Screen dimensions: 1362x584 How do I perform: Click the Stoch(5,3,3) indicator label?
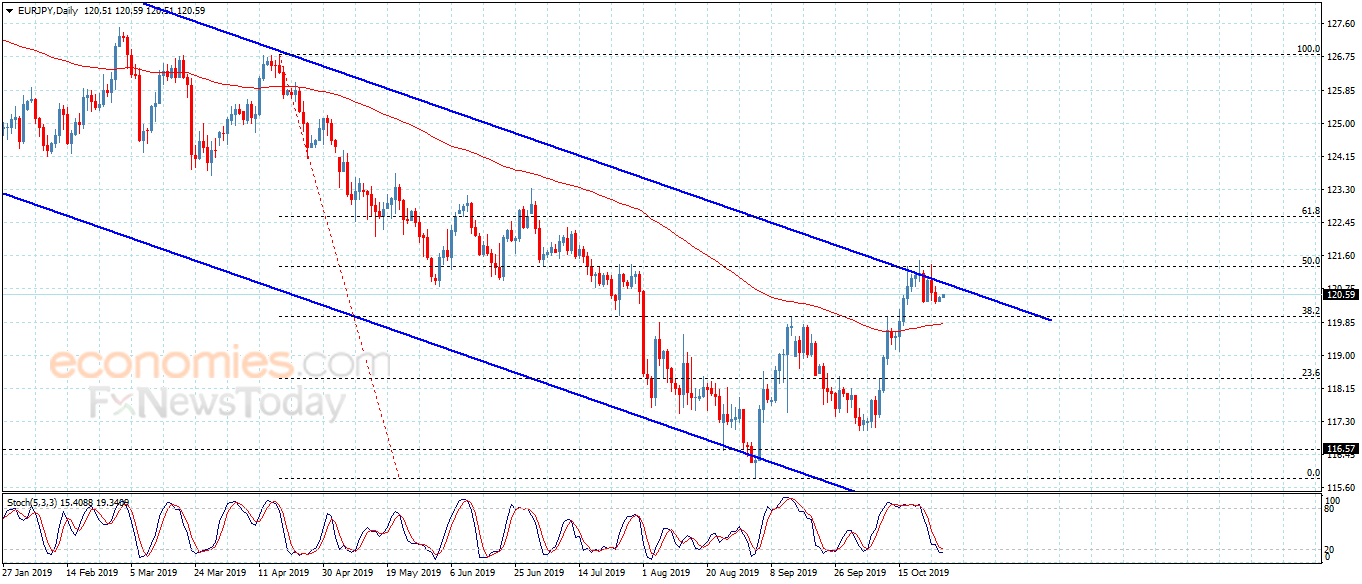tap(32, 502)
